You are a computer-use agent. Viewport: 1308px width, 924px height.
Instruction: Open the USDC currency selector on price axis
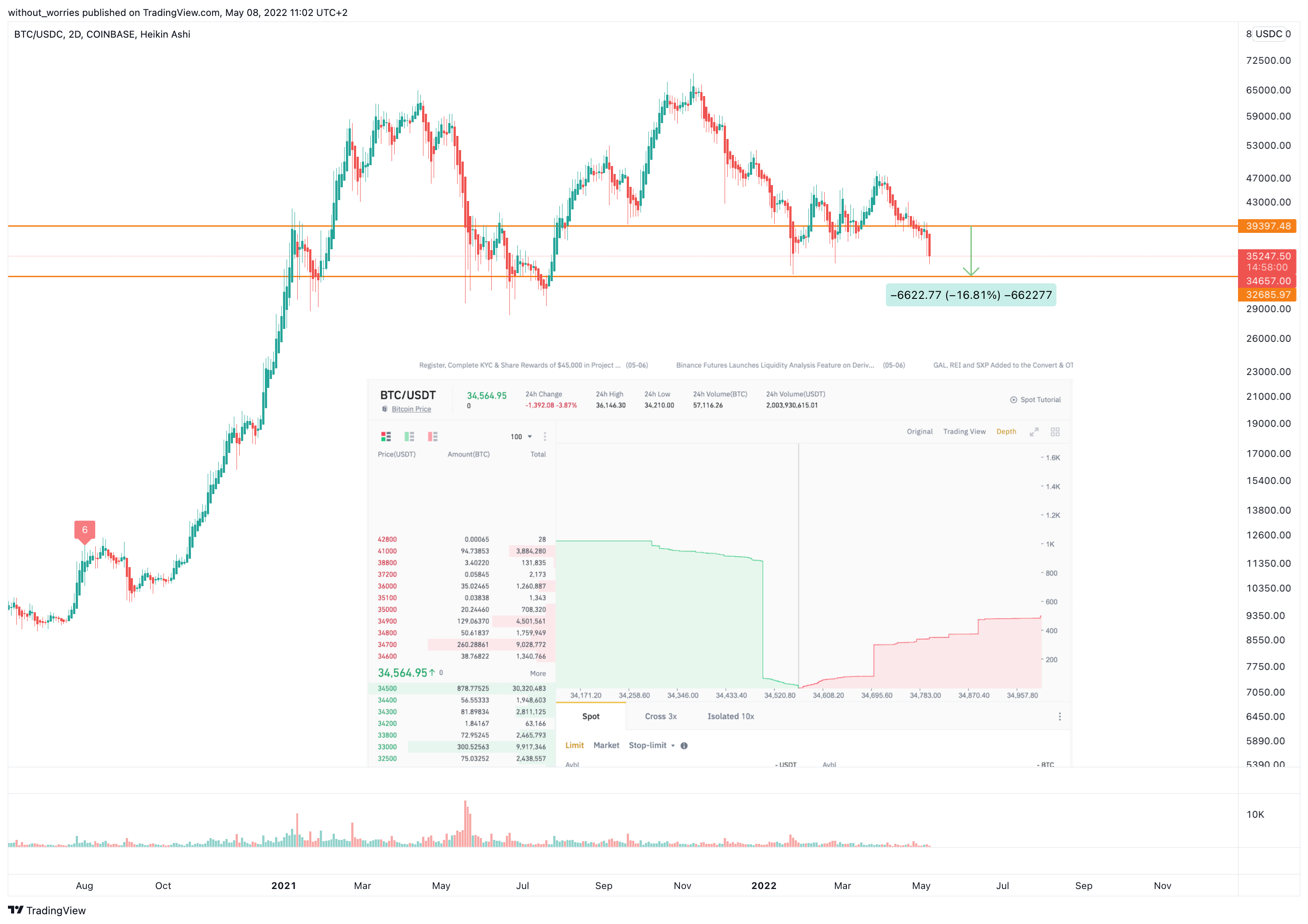click(x=1269, y=34)
